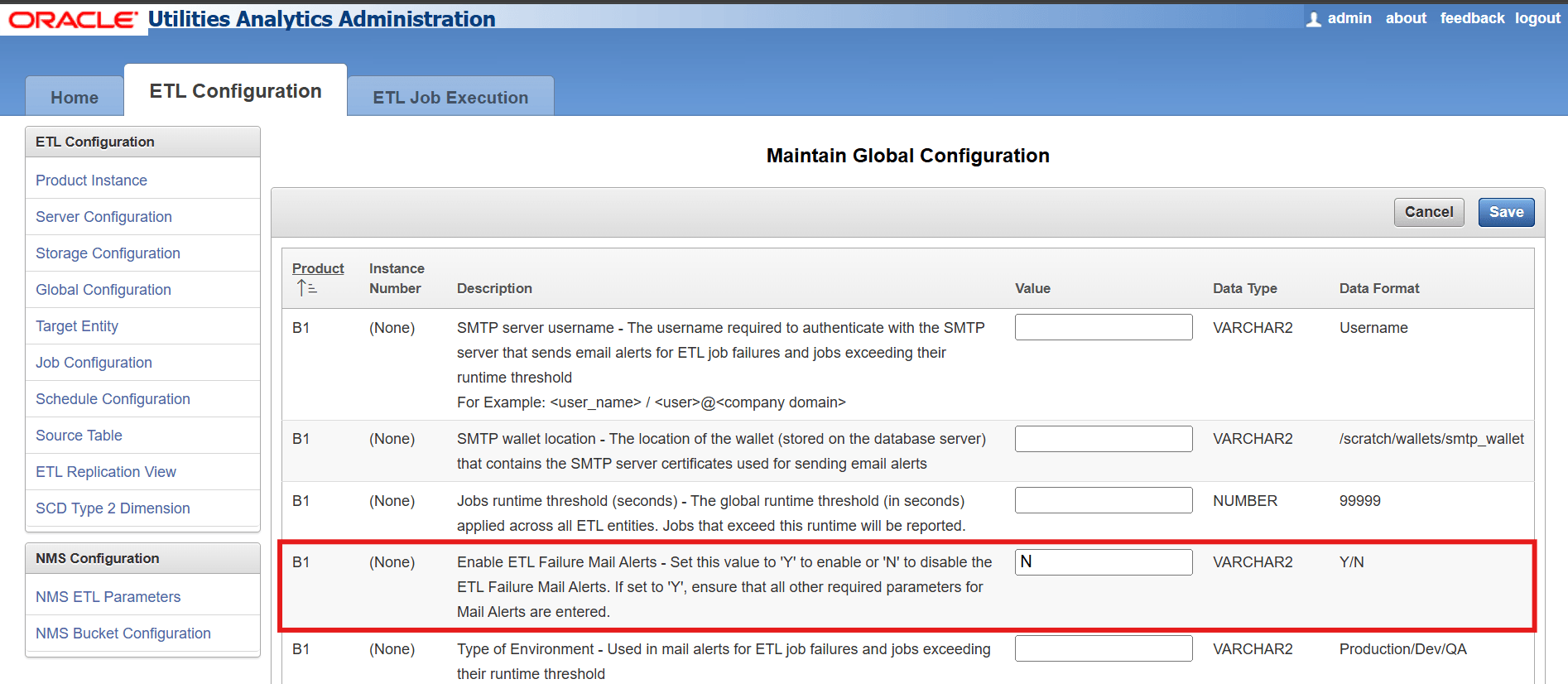This screenshot has width=1568, height=684.
Task: Open the Source Table link
Action: (79, 436)
